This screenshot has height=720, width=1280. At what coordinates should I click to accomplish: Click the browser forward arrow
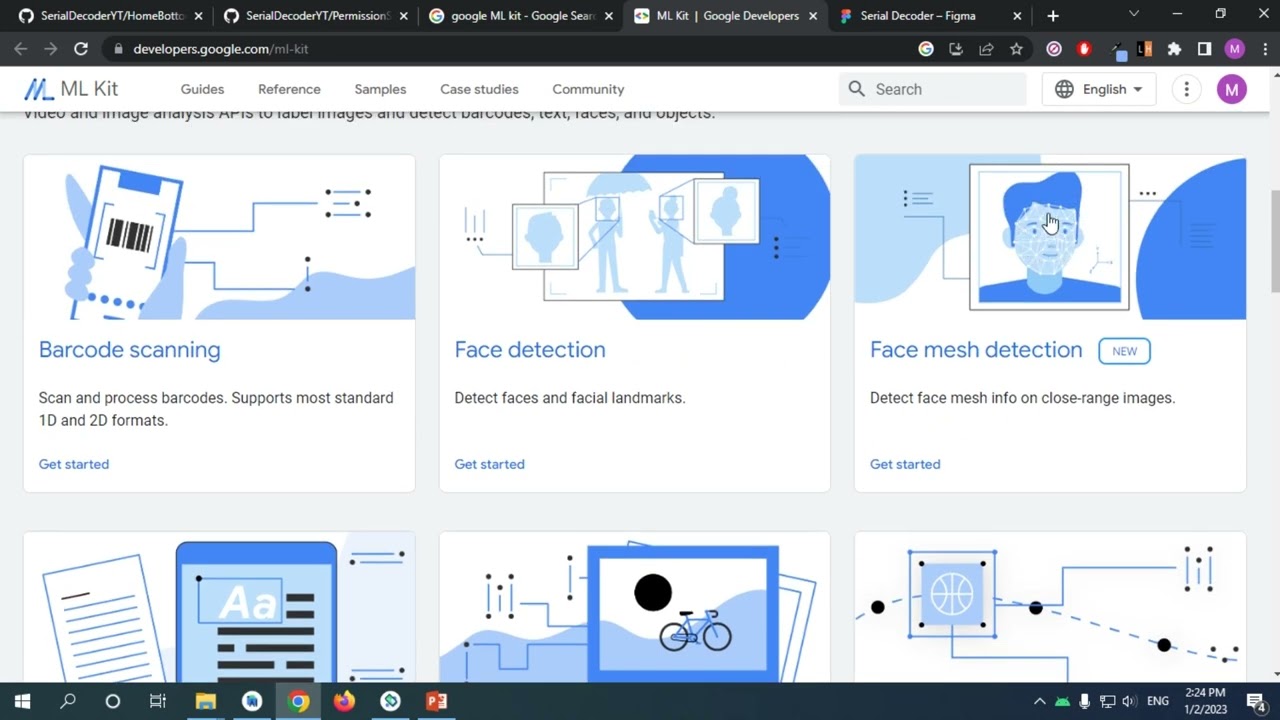tap(51, 49)
